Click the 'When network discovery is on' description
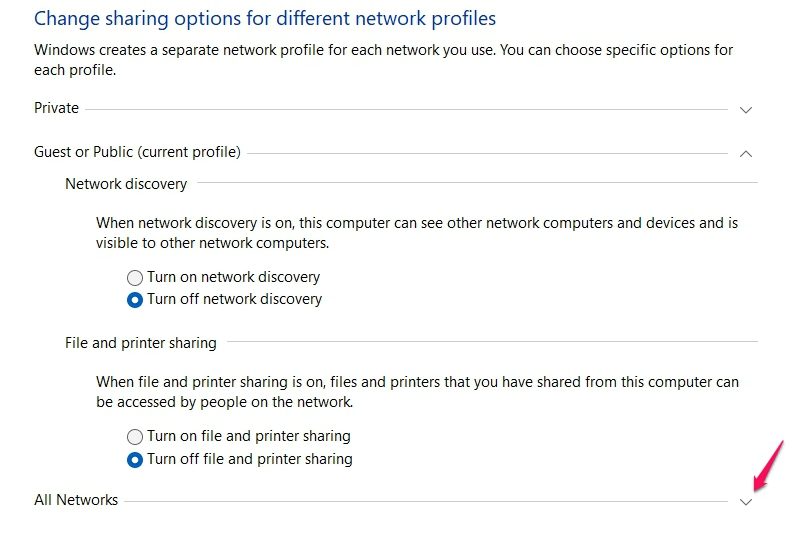The height and width of the screenshot is (544, 802). pyautogui.click(x=416, y=233)
